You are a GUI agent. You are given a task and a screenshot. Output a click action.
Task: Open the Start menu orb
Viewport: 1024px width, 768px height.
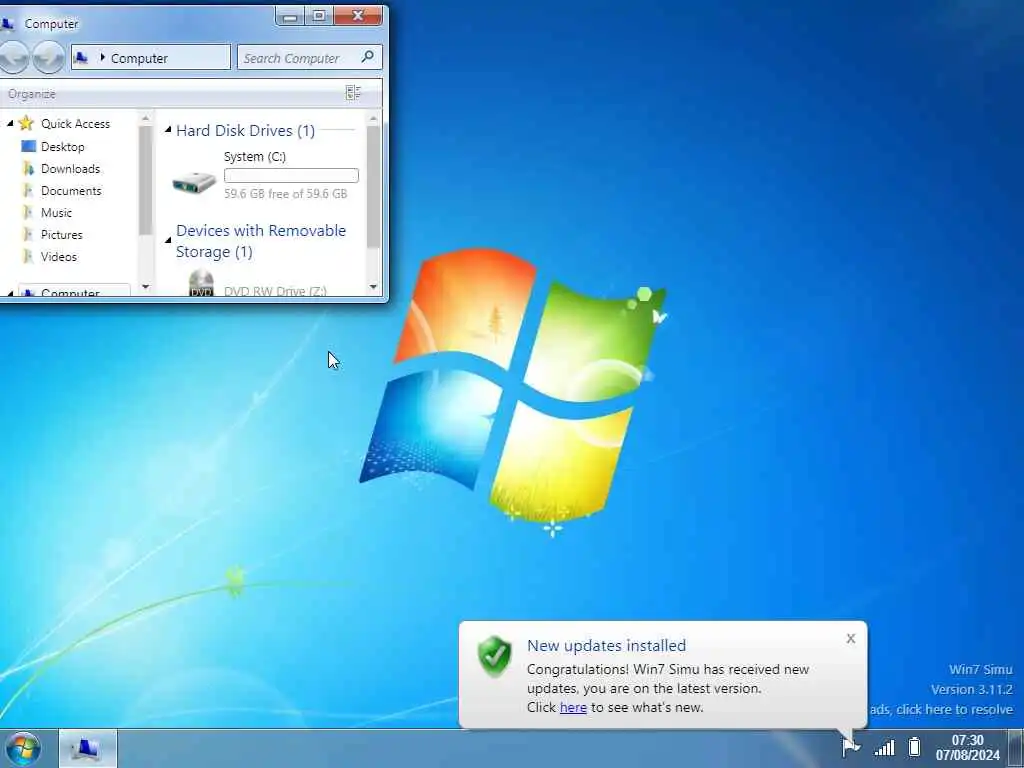coord(23,748)
